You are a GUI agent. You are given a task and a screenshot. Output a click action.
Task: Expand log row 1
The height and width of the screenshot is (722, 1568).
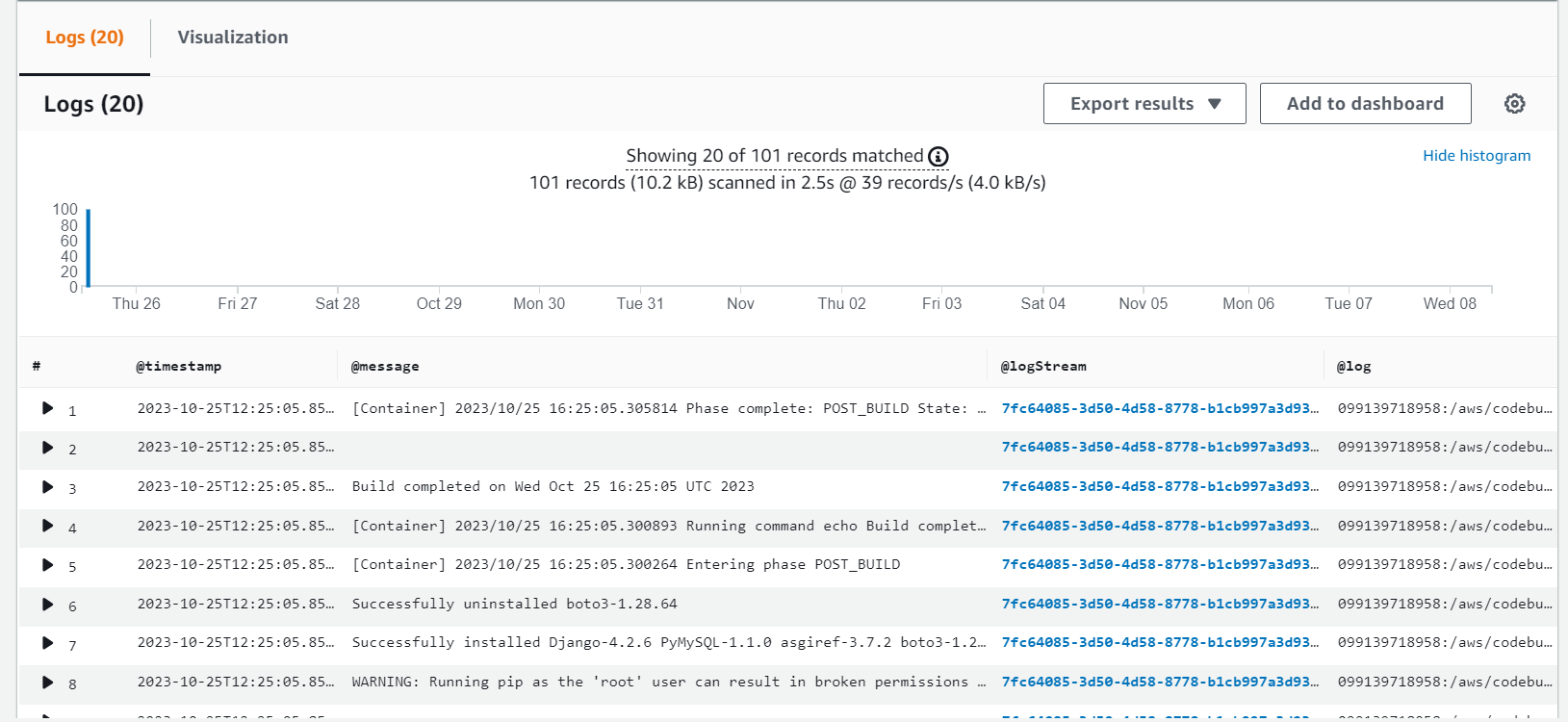47,408
